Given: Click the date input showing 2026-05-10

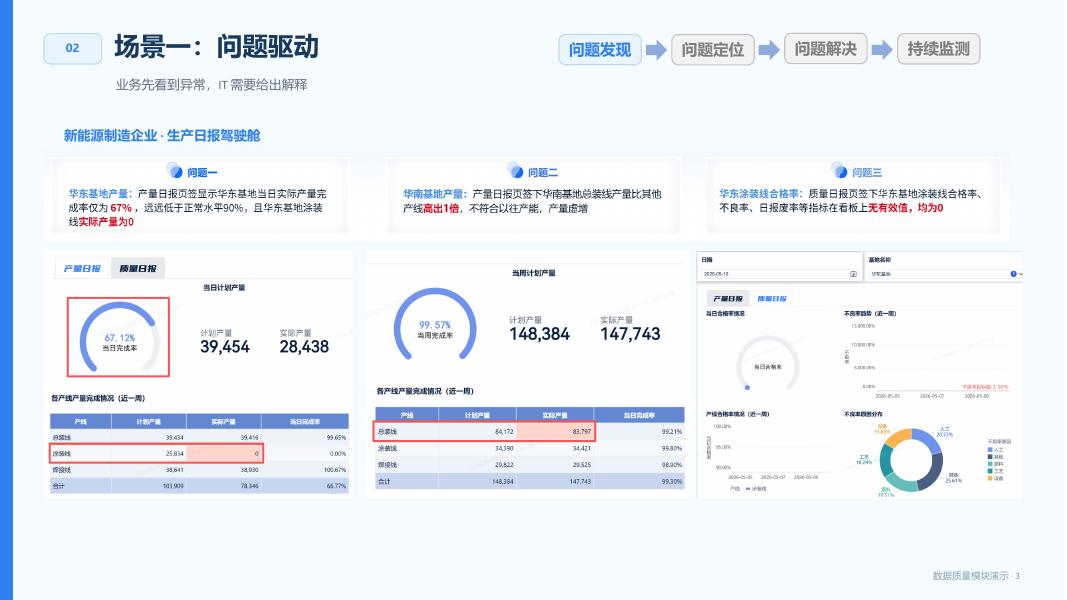Looking at the screenshot, I should 779,273.
